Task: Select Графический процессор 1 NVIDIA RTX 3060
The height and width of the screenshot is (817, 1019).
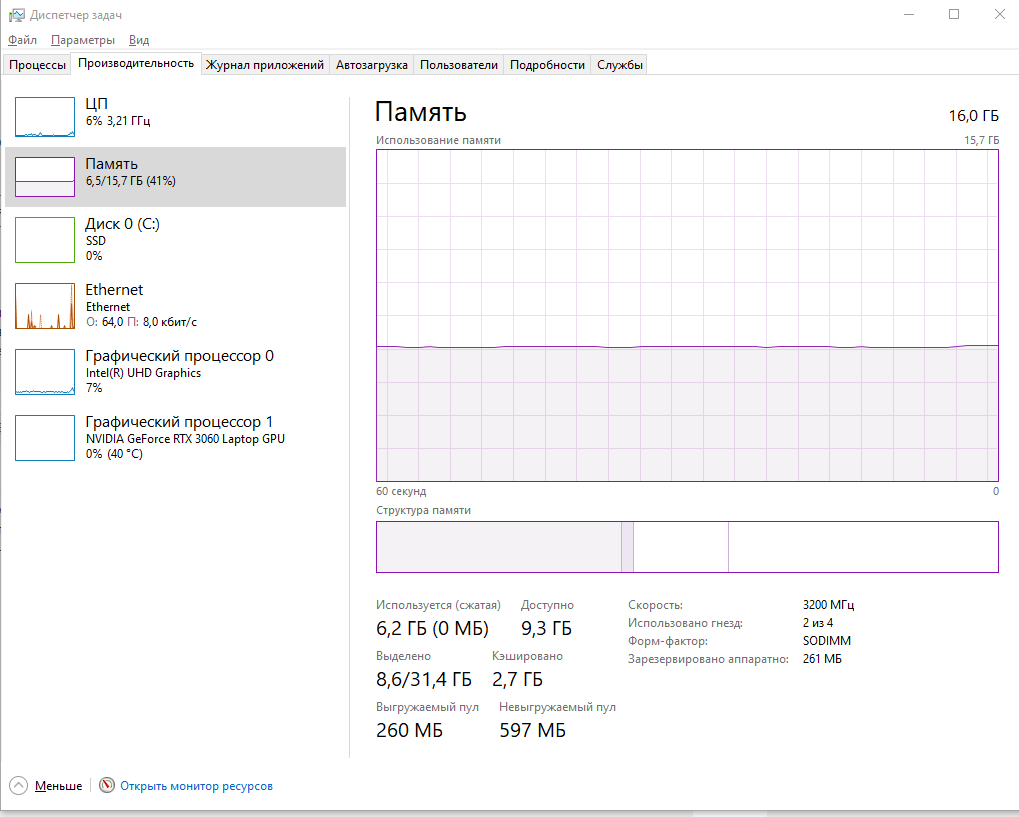Action: coord(45,438)
